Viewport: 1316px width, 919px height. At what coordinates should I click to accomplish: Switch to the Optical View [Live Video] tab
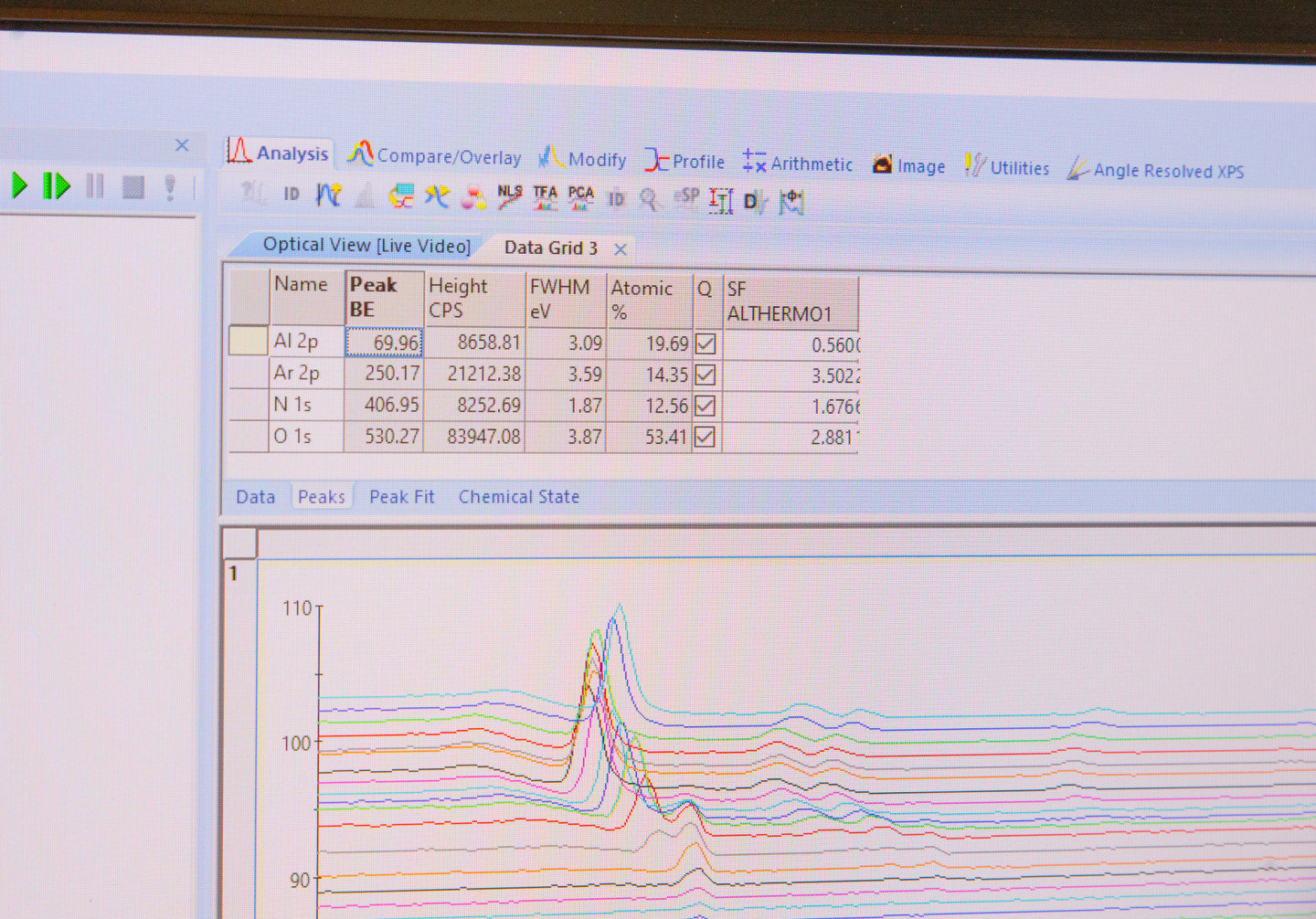point(366,245)
